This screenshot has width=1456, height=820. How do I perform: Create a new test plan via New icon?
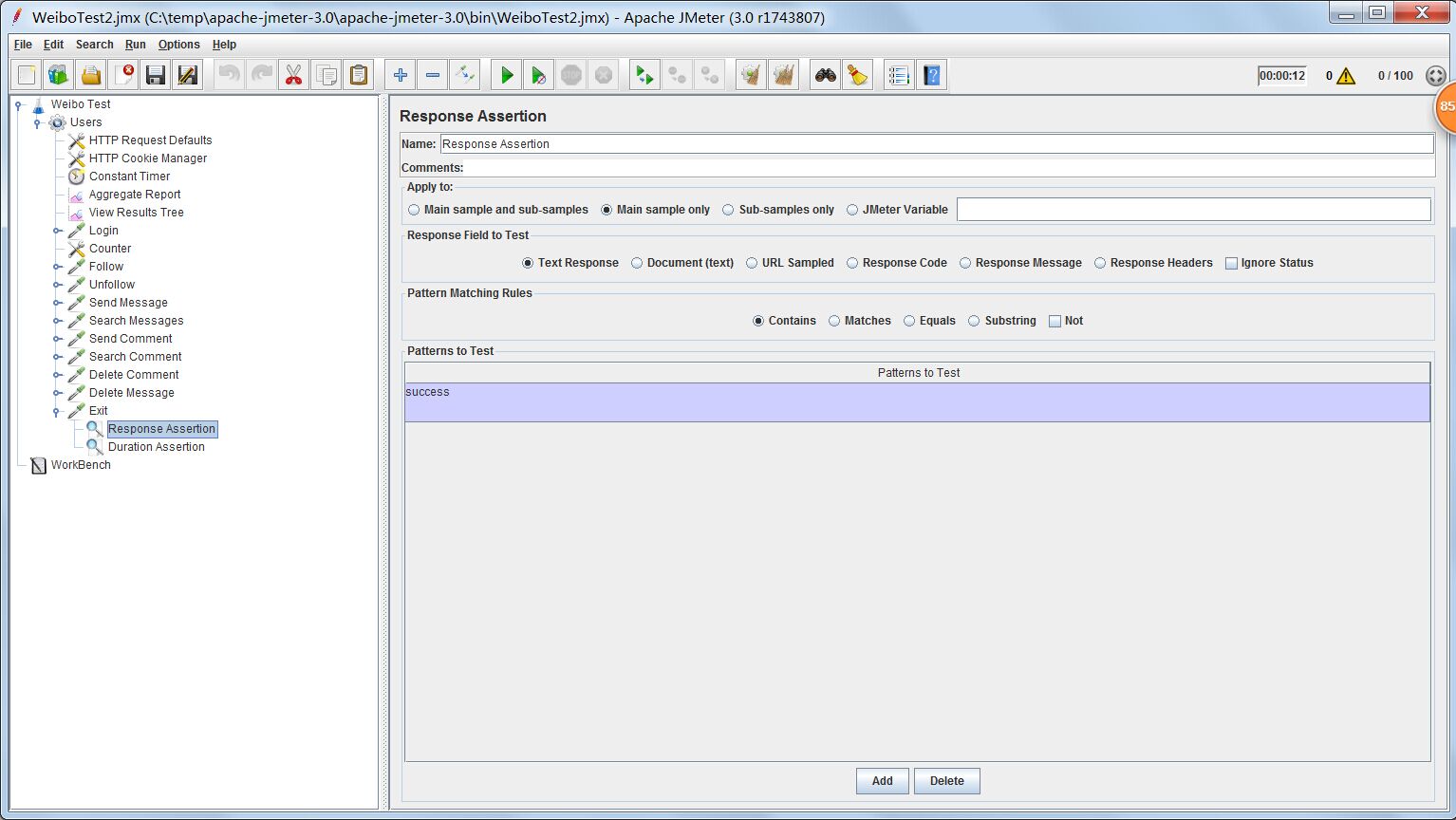tap(27, 75)
